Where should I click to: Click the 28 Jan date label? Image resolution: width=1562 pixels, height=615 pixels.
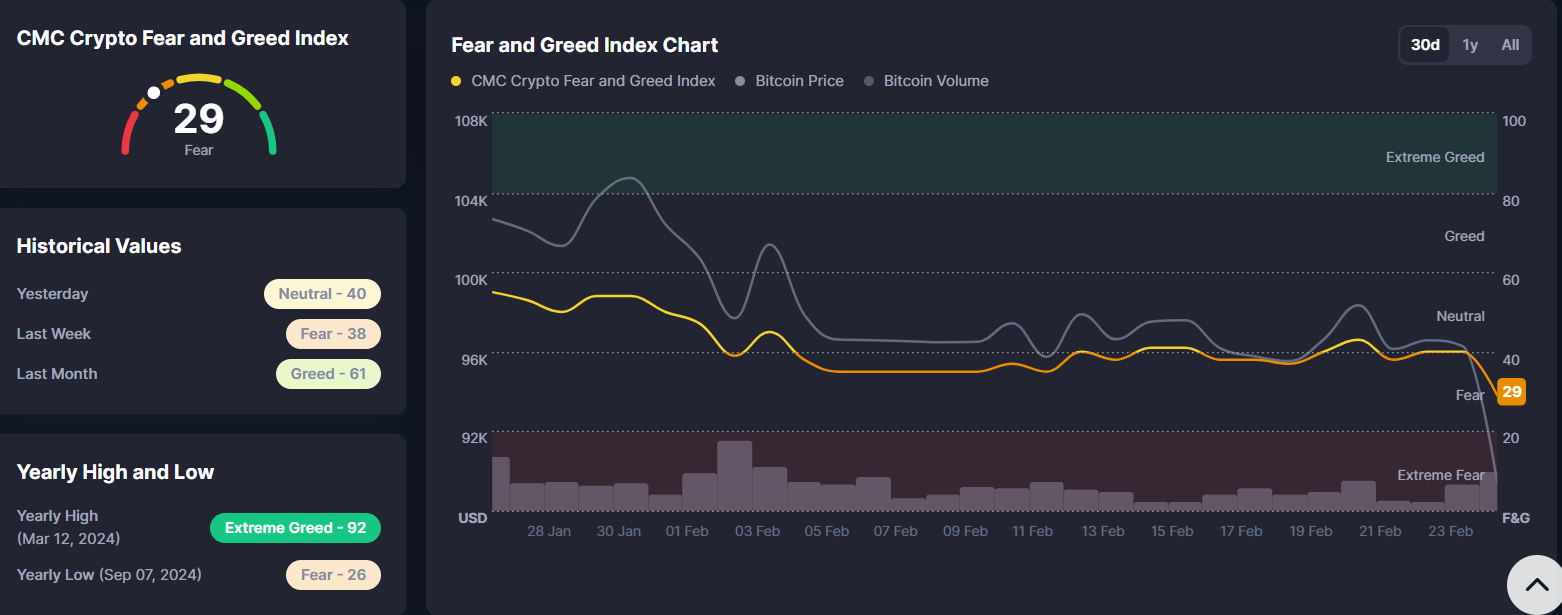(x=549, y=531)
